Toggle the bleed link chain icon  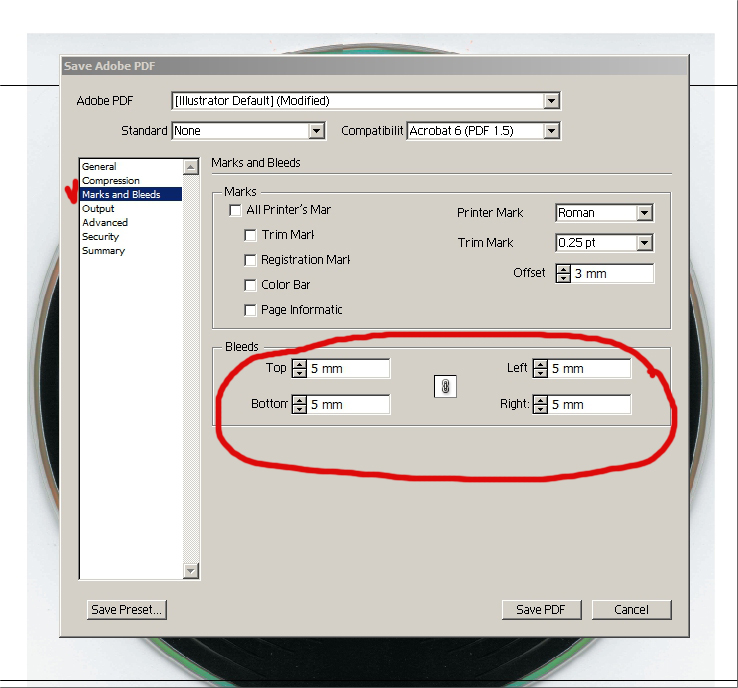click(445, 386)
